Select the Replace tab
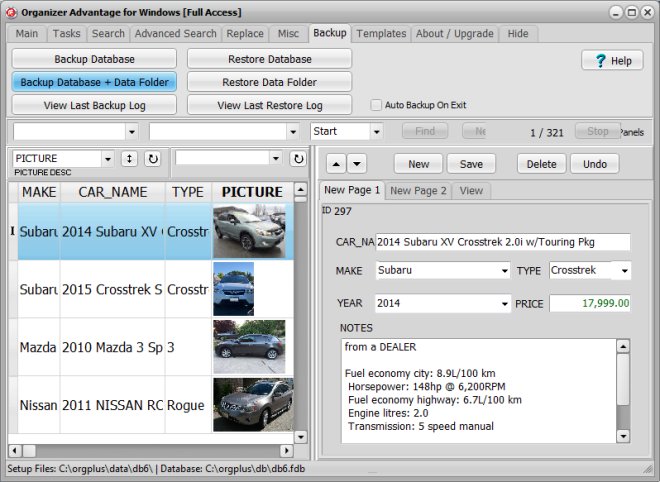 tap(245, 33)
